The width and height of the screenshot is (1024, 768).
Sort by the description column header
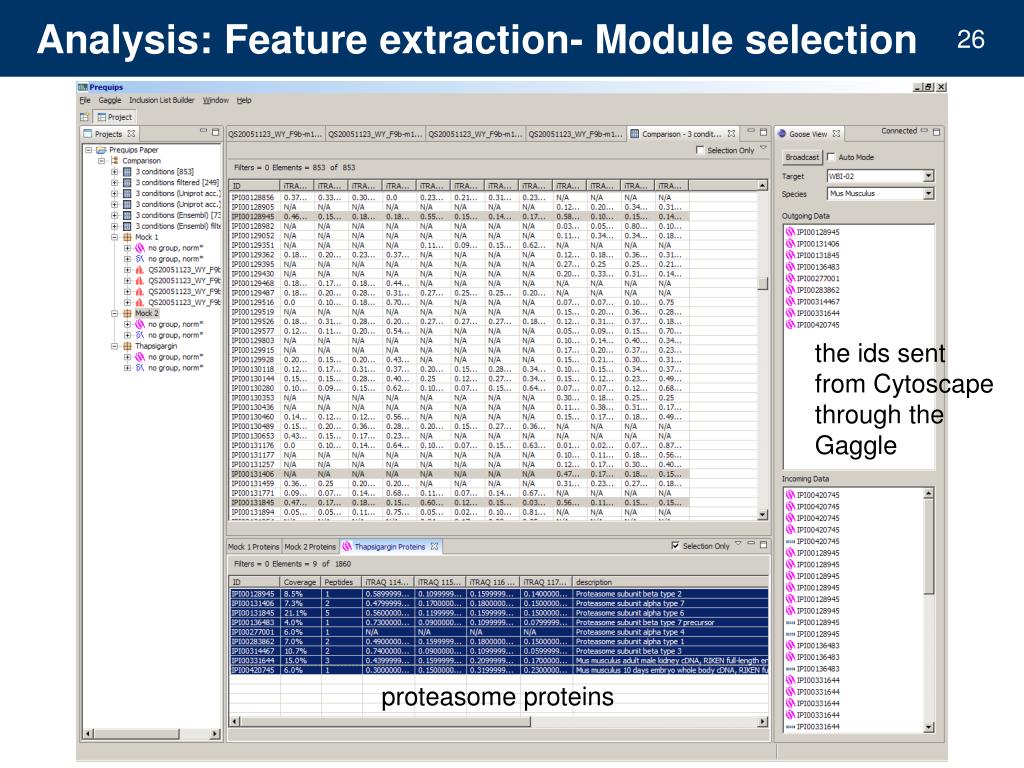tap(670, 582)
